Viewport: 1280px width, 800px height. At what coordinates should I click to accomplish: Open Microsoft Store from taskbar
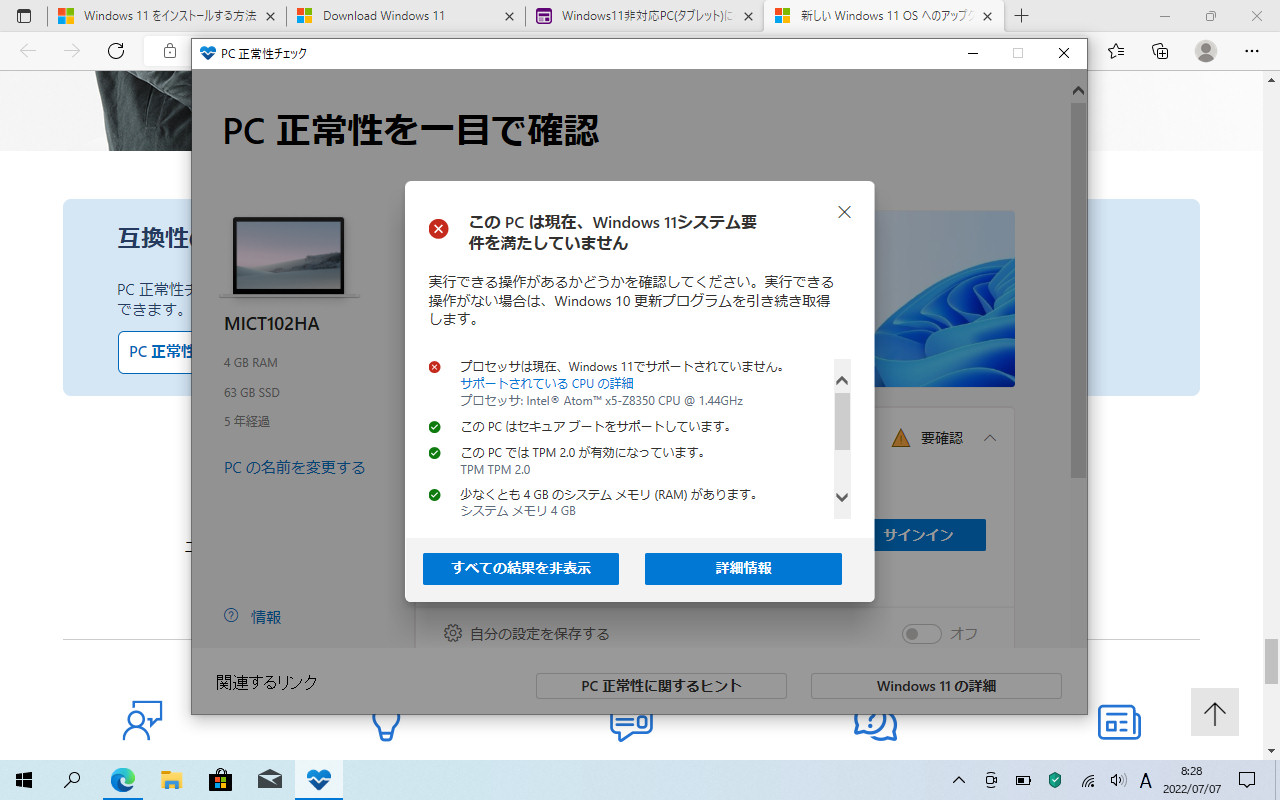point(220,780)
